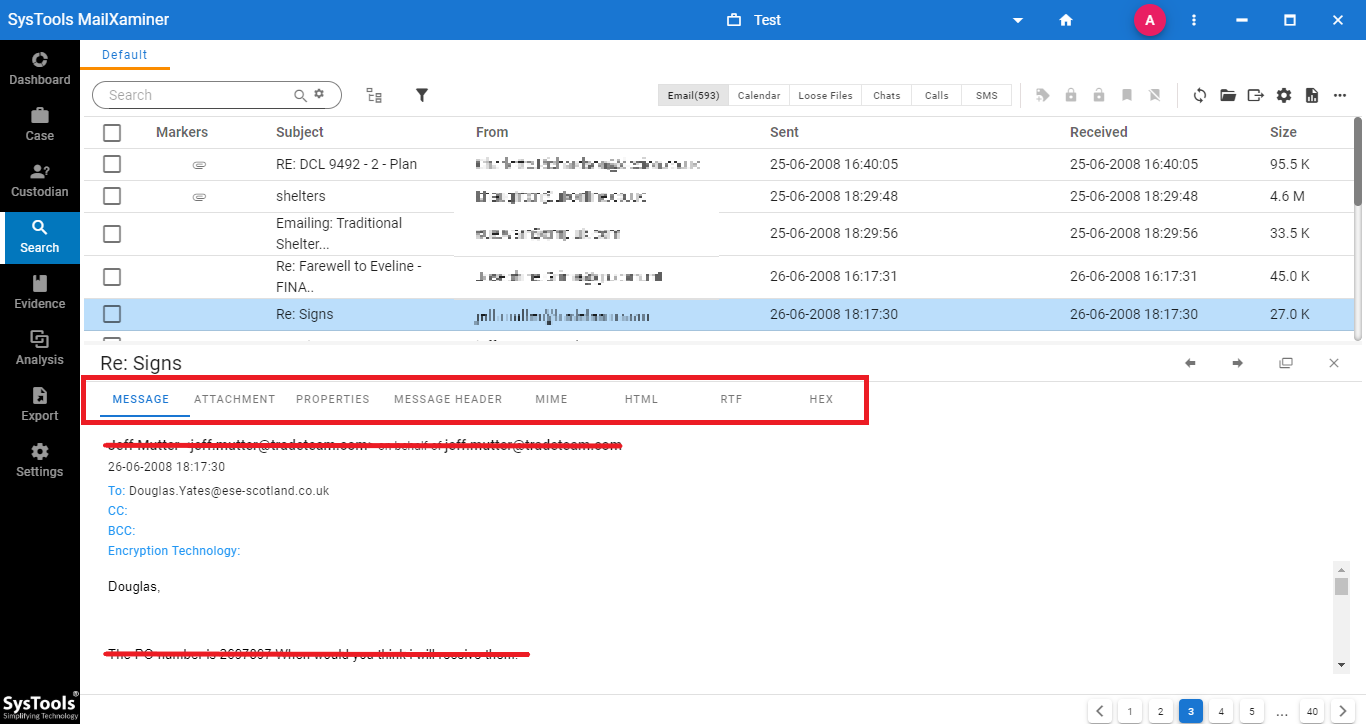Check the RE: DCL 9492 - 2 - Plan row
The image size is (1366, 724).
click(112, 164)
